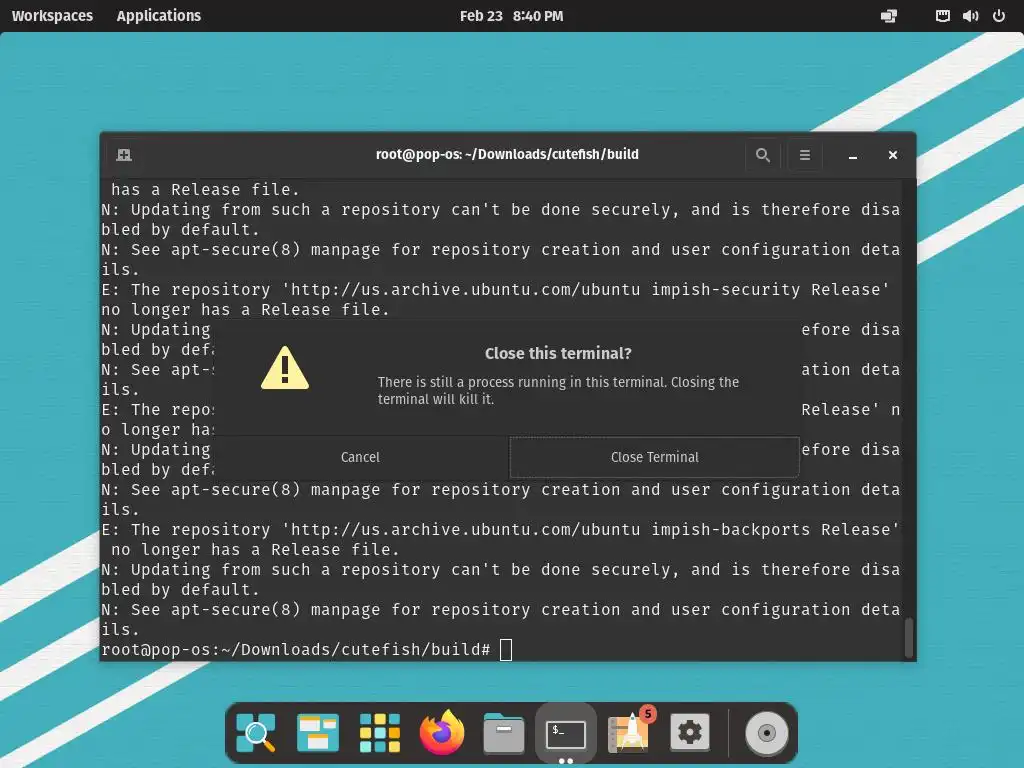Click the calendar-like tray icon
The height and width of the screenshot is (768, 1024).
click(942, 16)
